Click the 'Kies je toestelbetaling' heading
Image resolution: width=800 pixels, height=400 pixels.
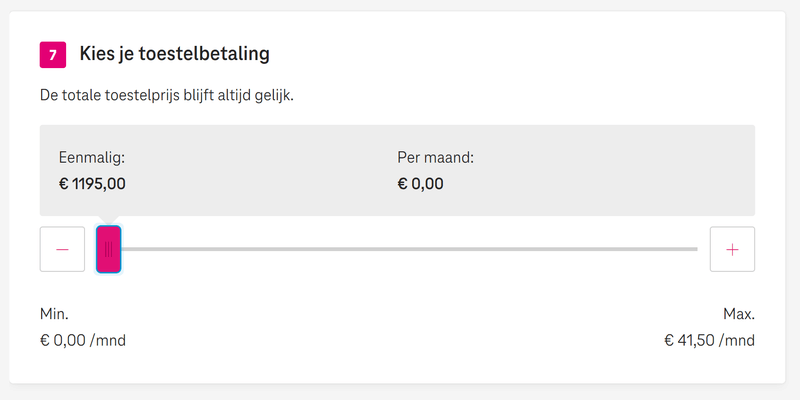(x=175, y=54)
